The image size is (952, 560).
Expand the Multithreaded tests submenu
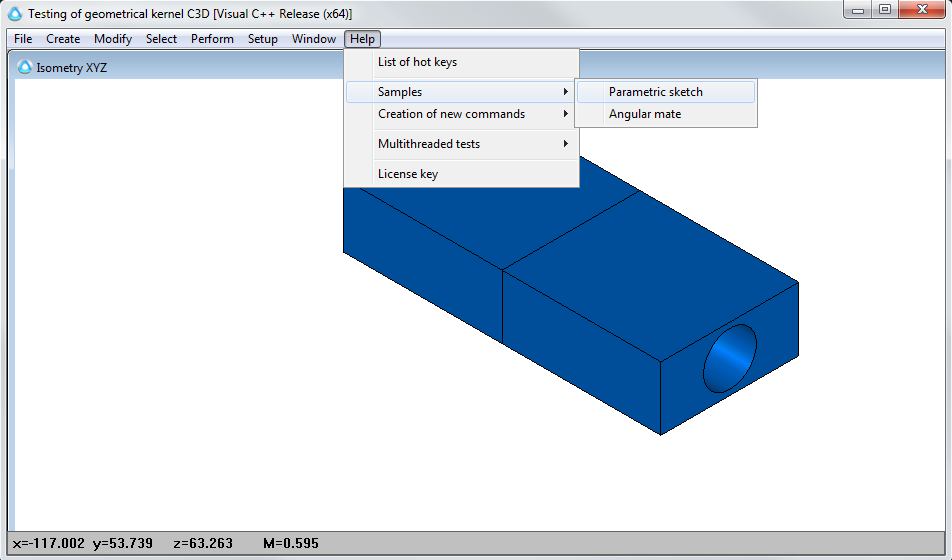point(461,144)
